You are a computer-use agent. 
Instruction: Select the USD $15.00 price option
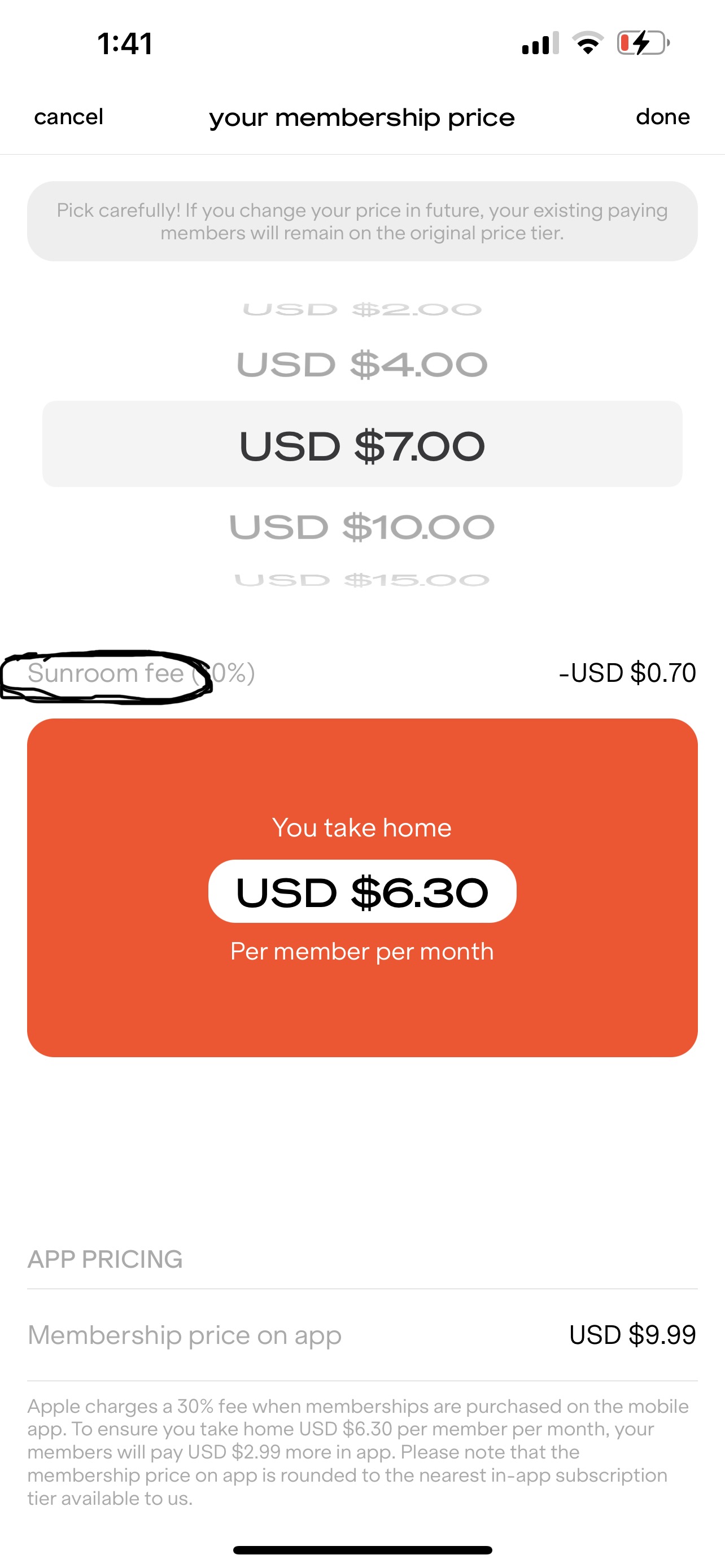point(362,580)
